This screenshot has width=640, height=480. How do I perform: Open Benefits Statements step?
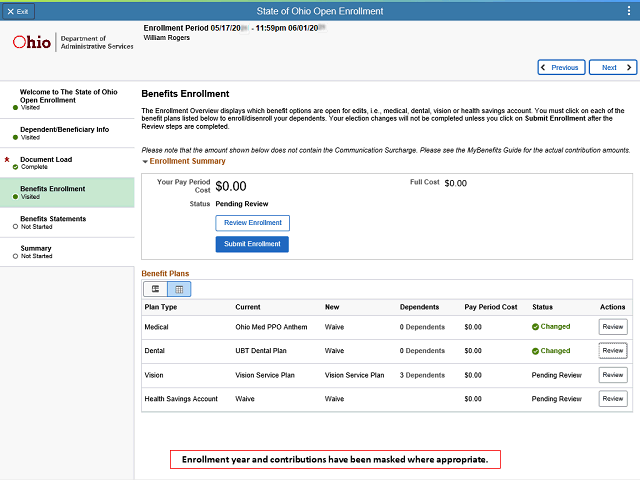[x=67, y=222]
